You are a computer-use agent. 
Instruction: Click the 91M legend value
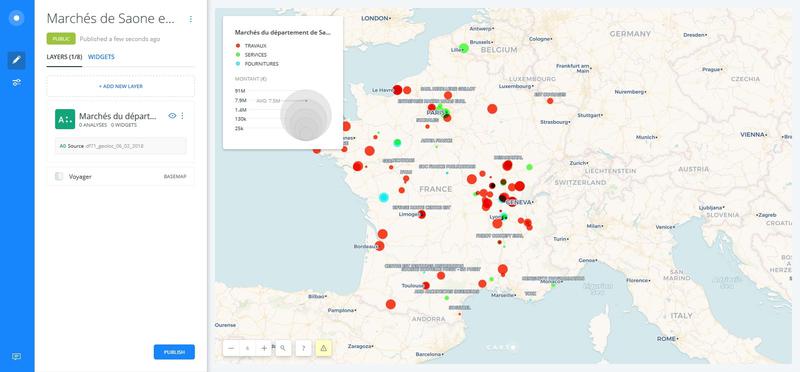tap(240, 90)
